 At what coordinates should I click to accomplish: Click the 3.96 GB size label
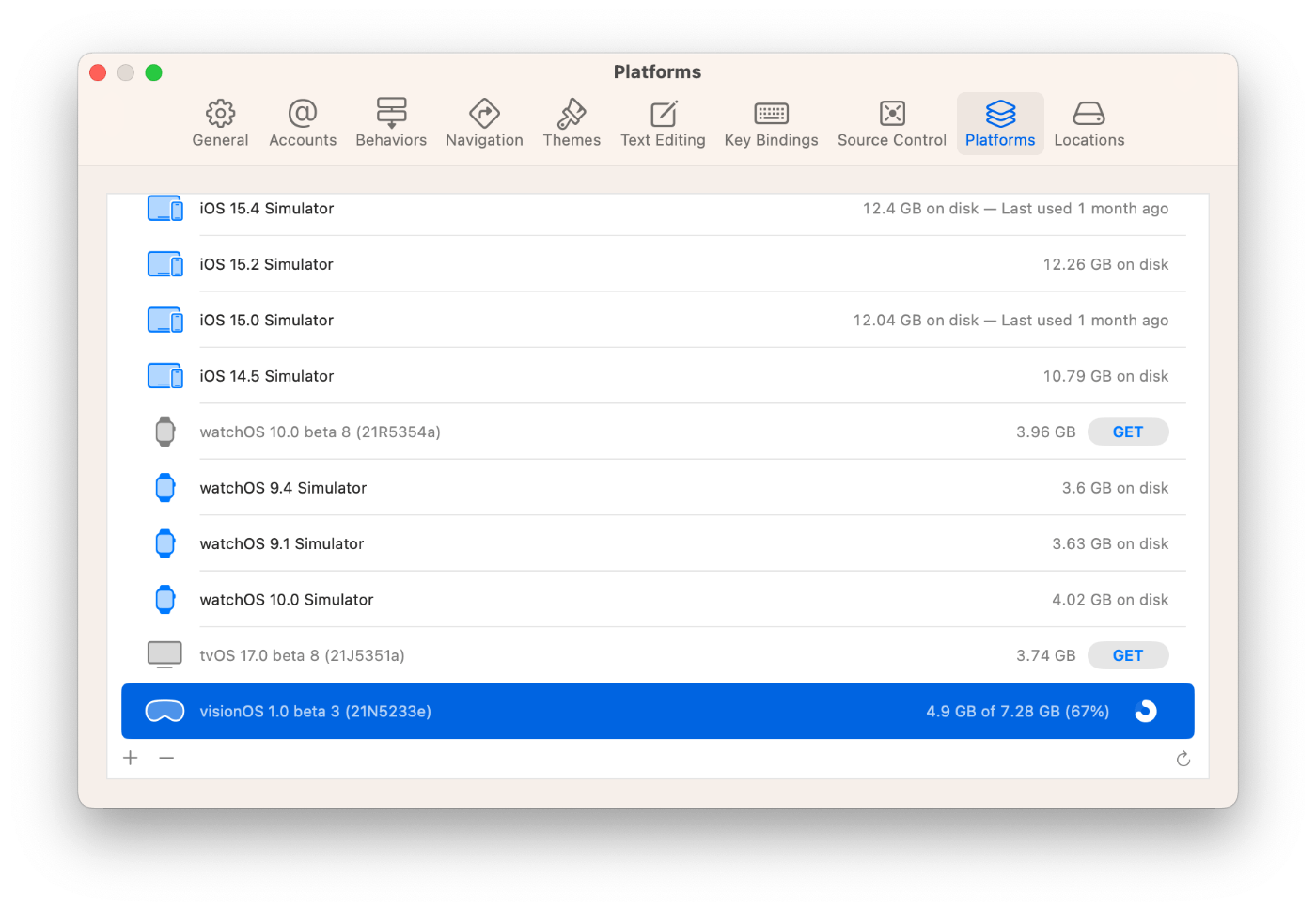tap(1046, 432)
